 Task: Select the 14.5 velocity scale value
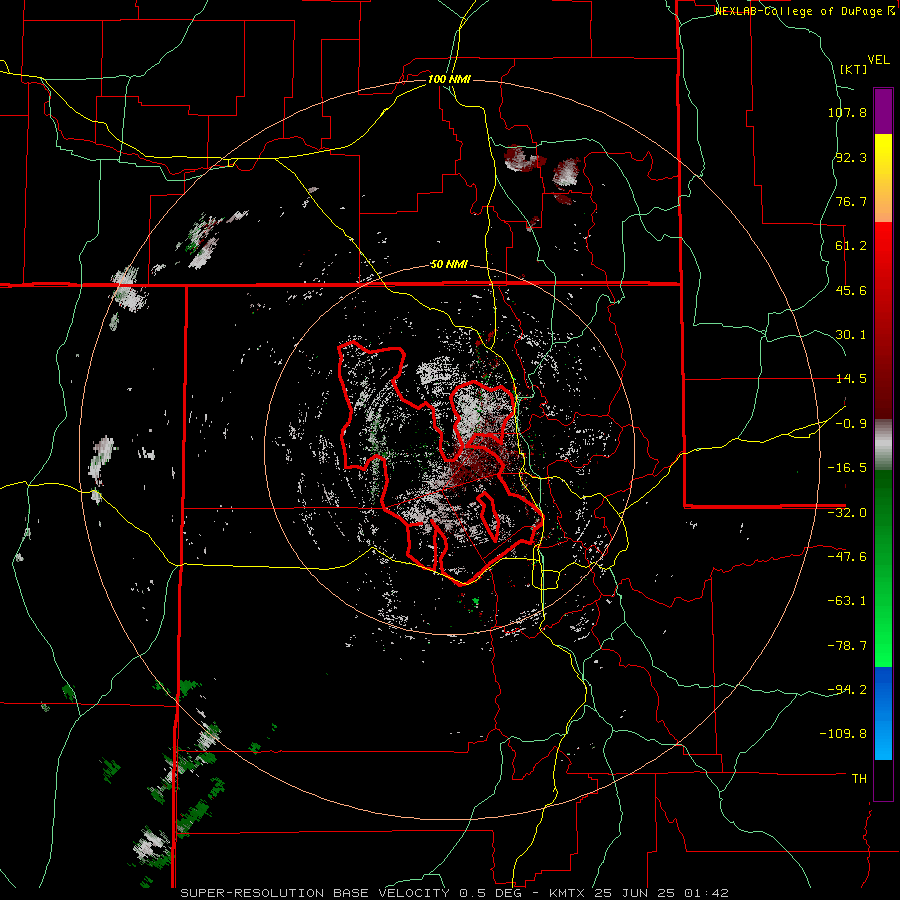click(x=851, y=379)
